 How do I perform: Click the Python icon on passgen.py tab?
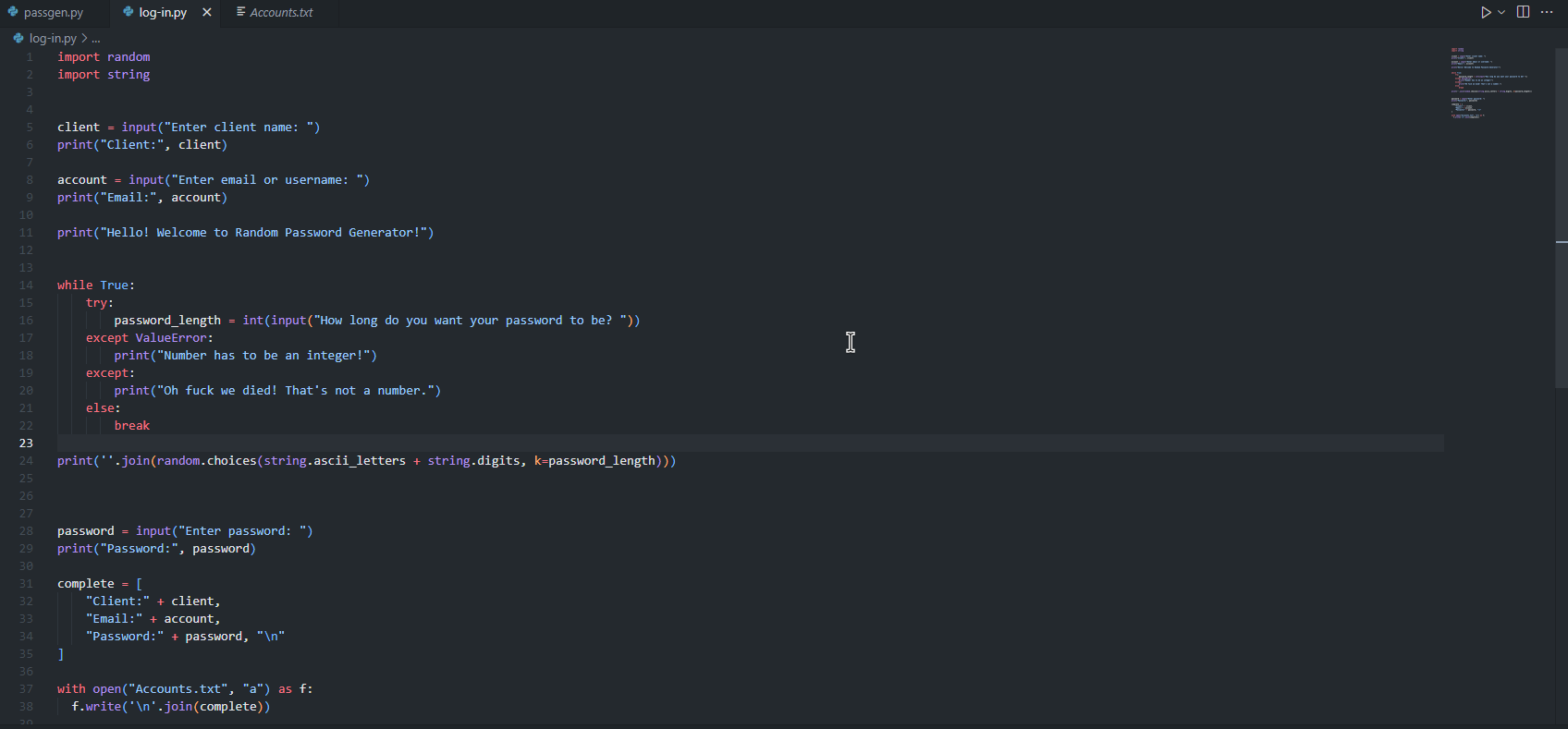click(x=13, y=12)
